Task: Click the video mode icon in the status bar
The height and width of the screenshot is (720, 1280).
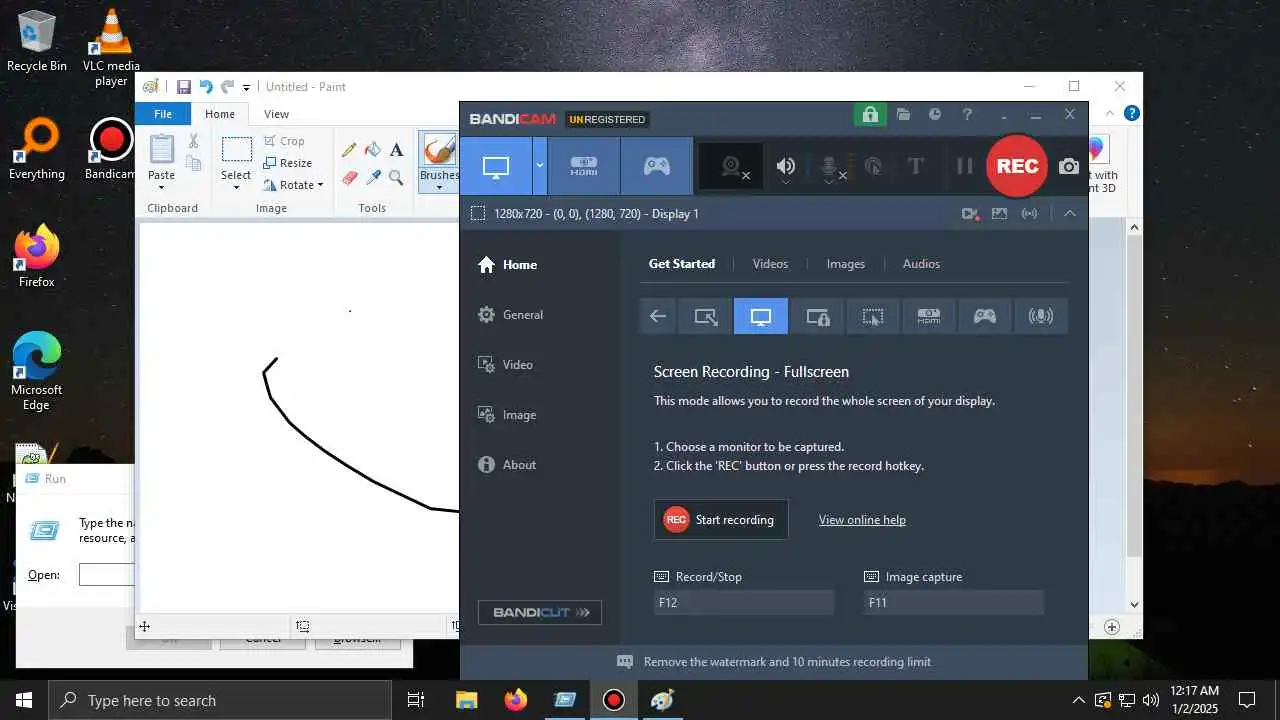Action: click(x=970, y=213)
